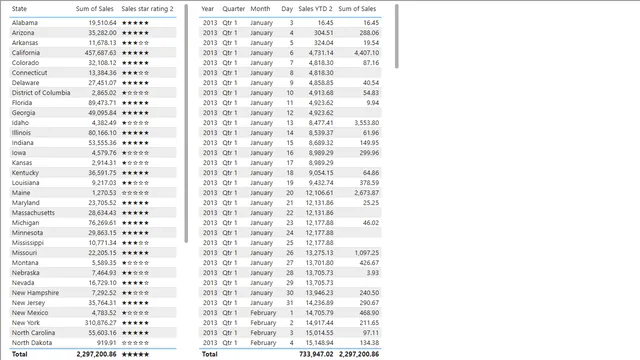Select the Idaho state cell
This screenshot has height=360, width=640.
[20, 123]
